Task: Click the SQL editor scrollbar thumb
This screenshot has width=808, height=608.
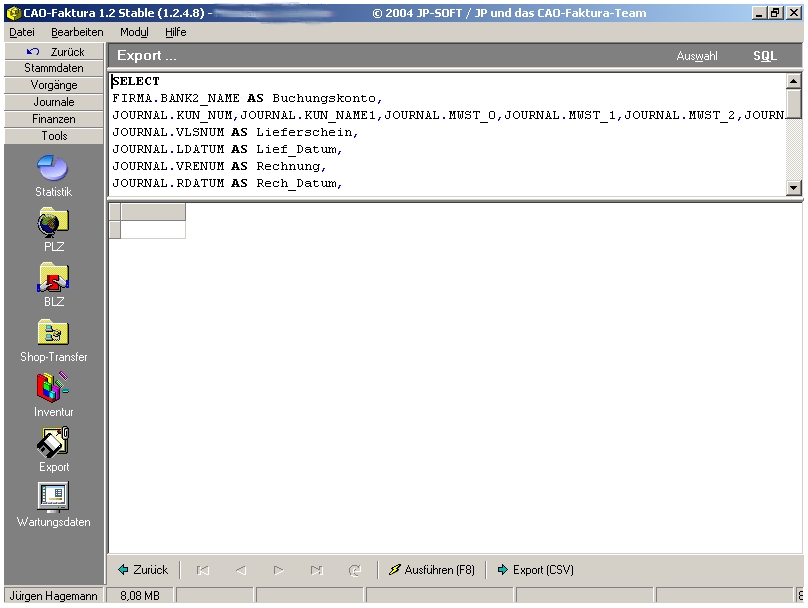Action: 794,104
